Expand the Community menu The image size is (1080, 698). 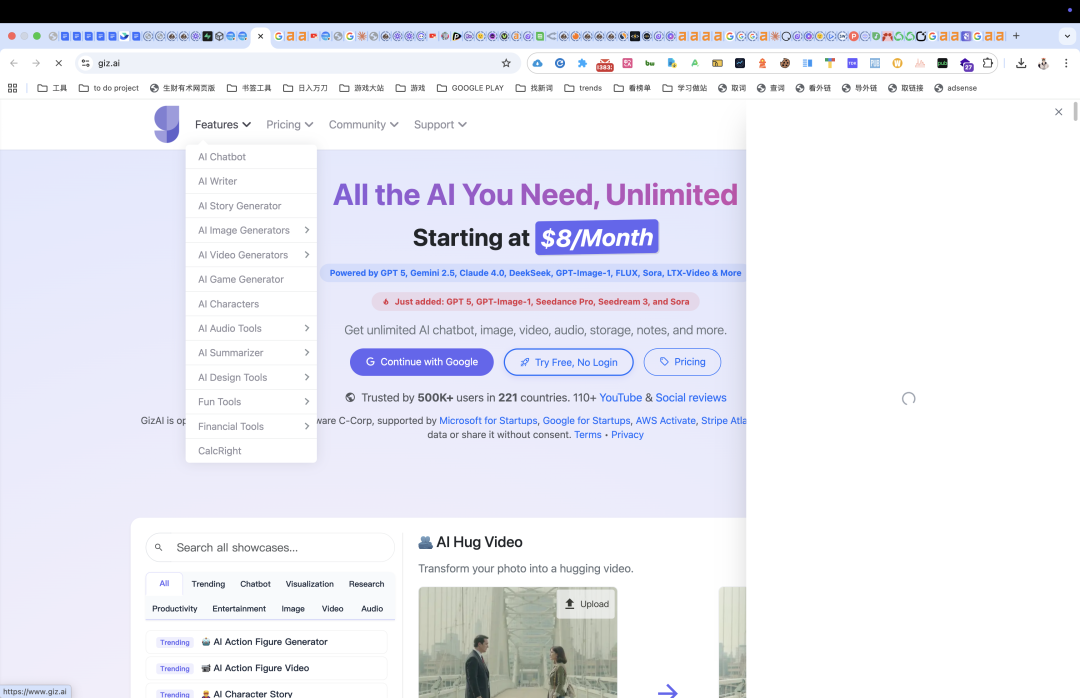tap(363, 125)
